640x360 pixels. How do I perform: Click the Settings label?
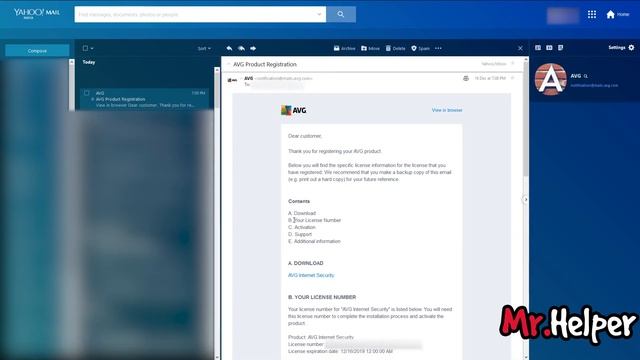(x=617, y=47)
